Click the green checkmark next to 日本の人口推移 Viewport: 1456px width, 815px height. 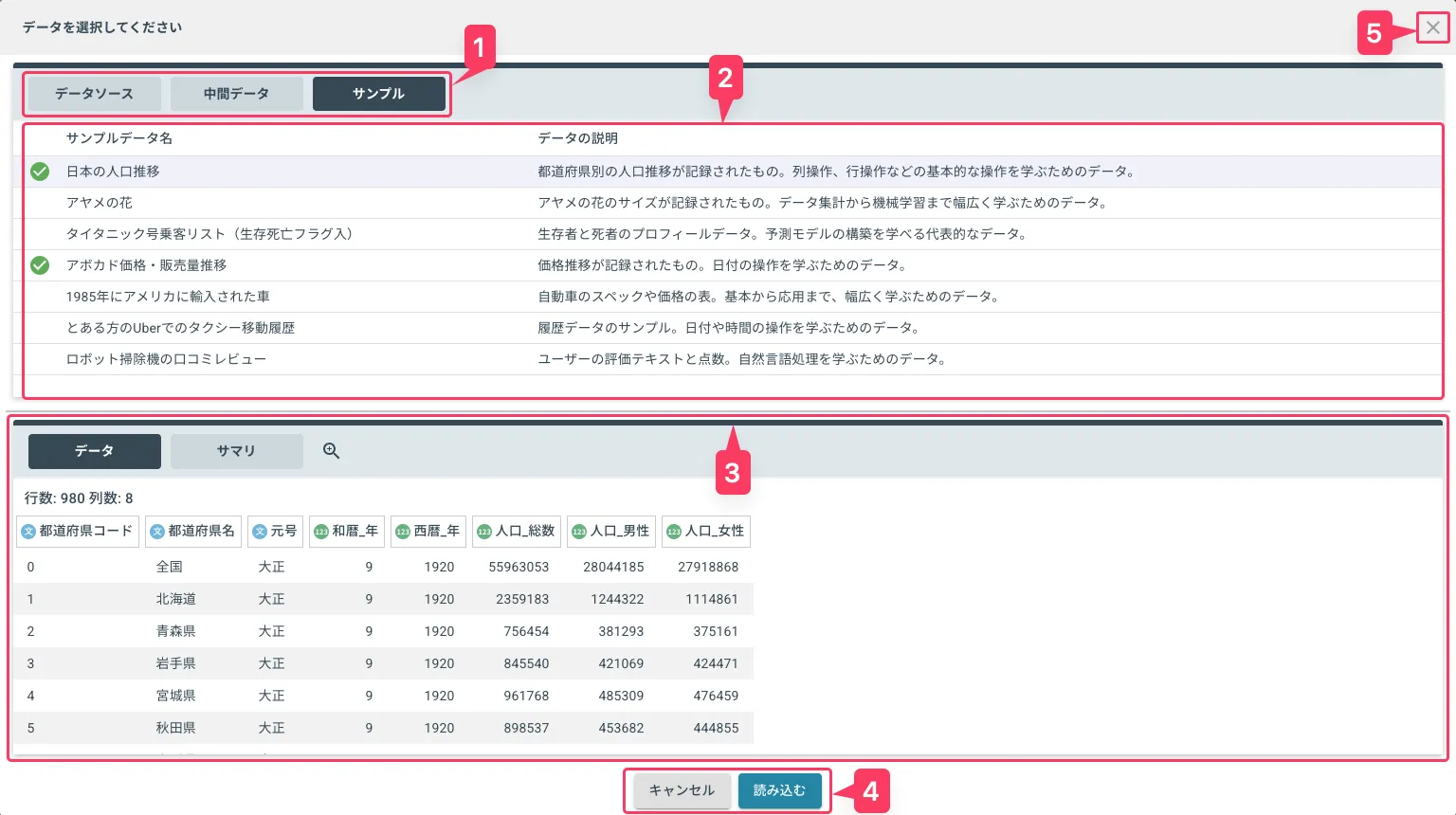(40, 172)
